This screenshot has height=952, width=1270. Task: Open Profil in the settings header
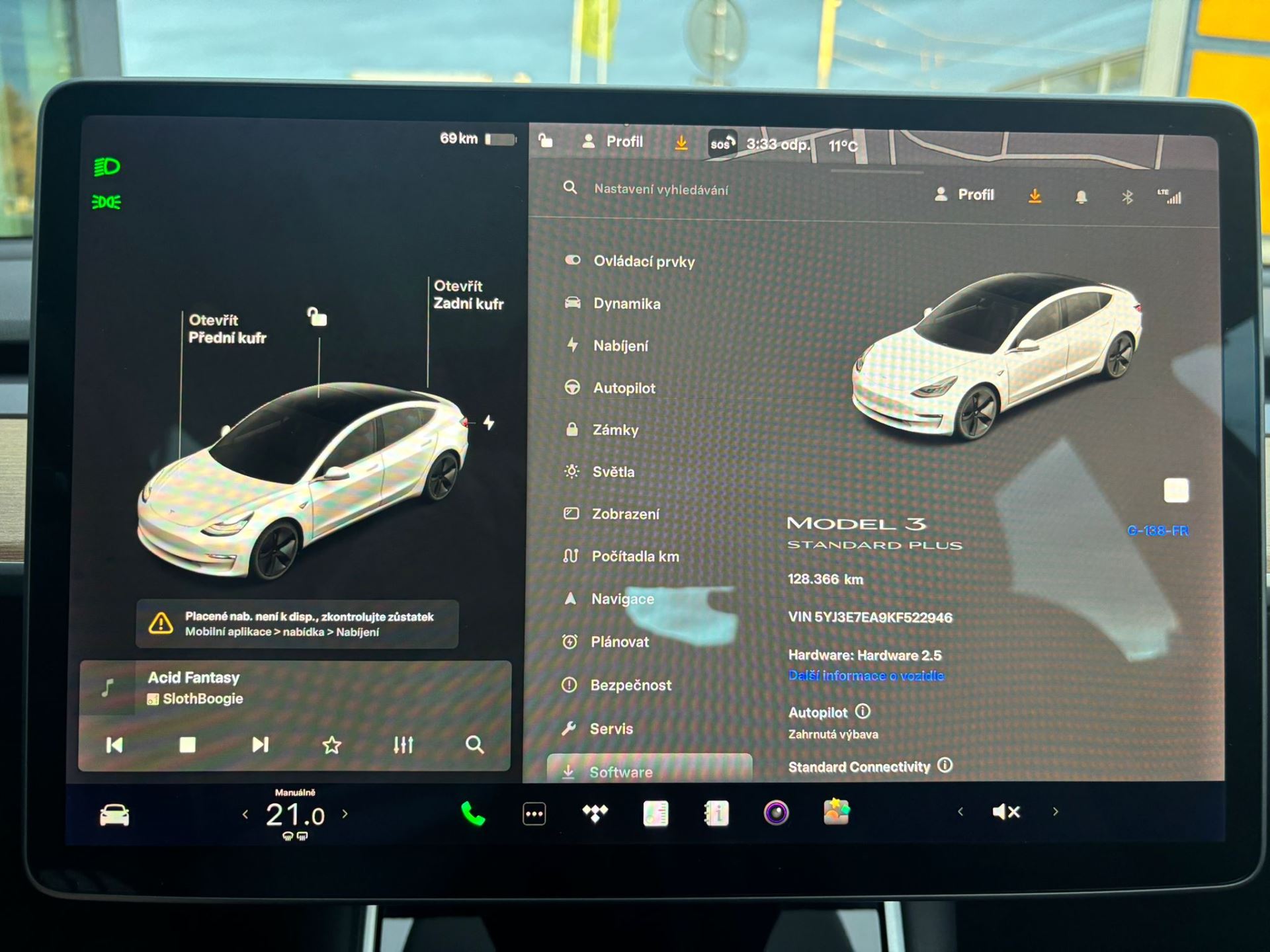(x=964, y=194)
